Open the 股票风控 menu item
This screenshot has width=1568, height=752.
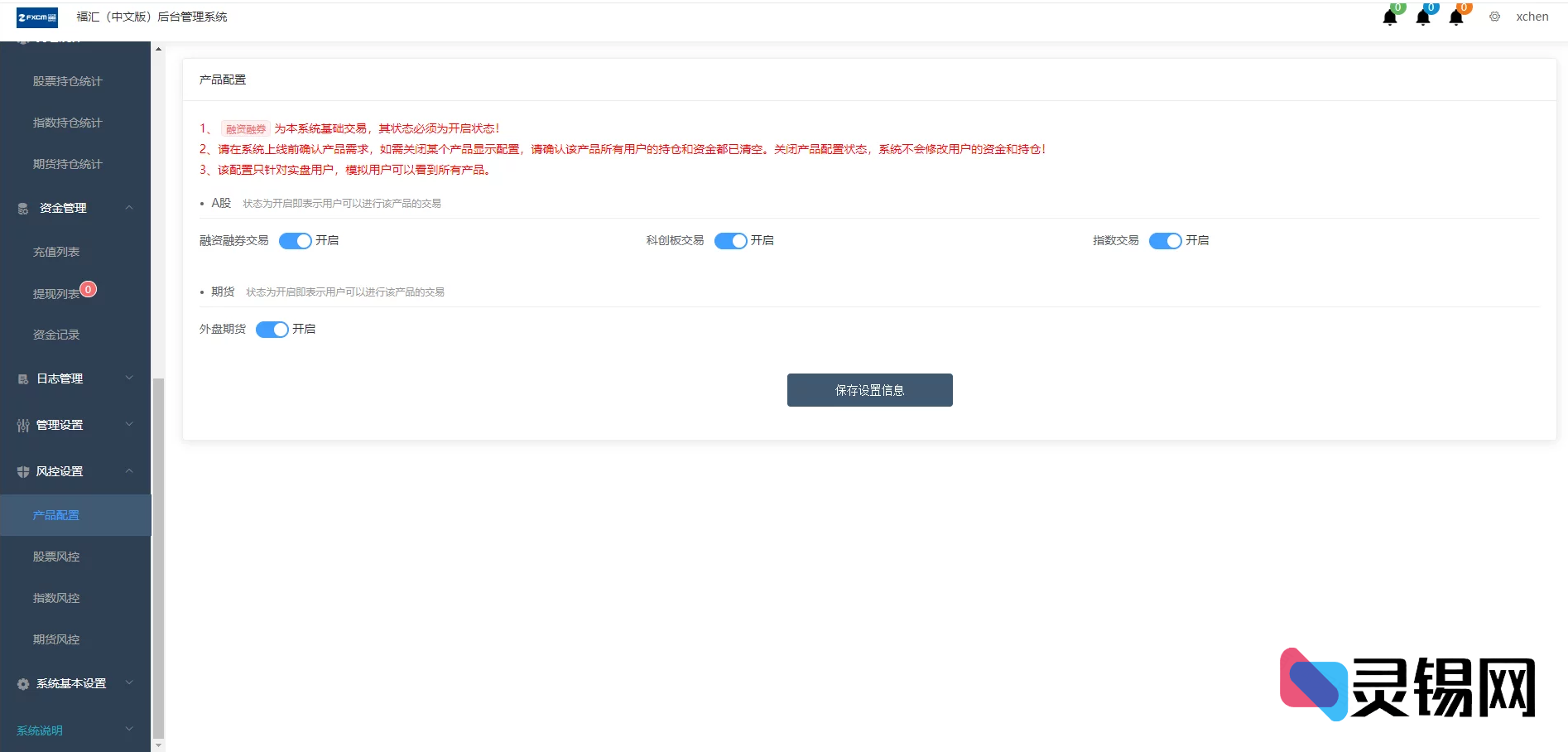56,557
